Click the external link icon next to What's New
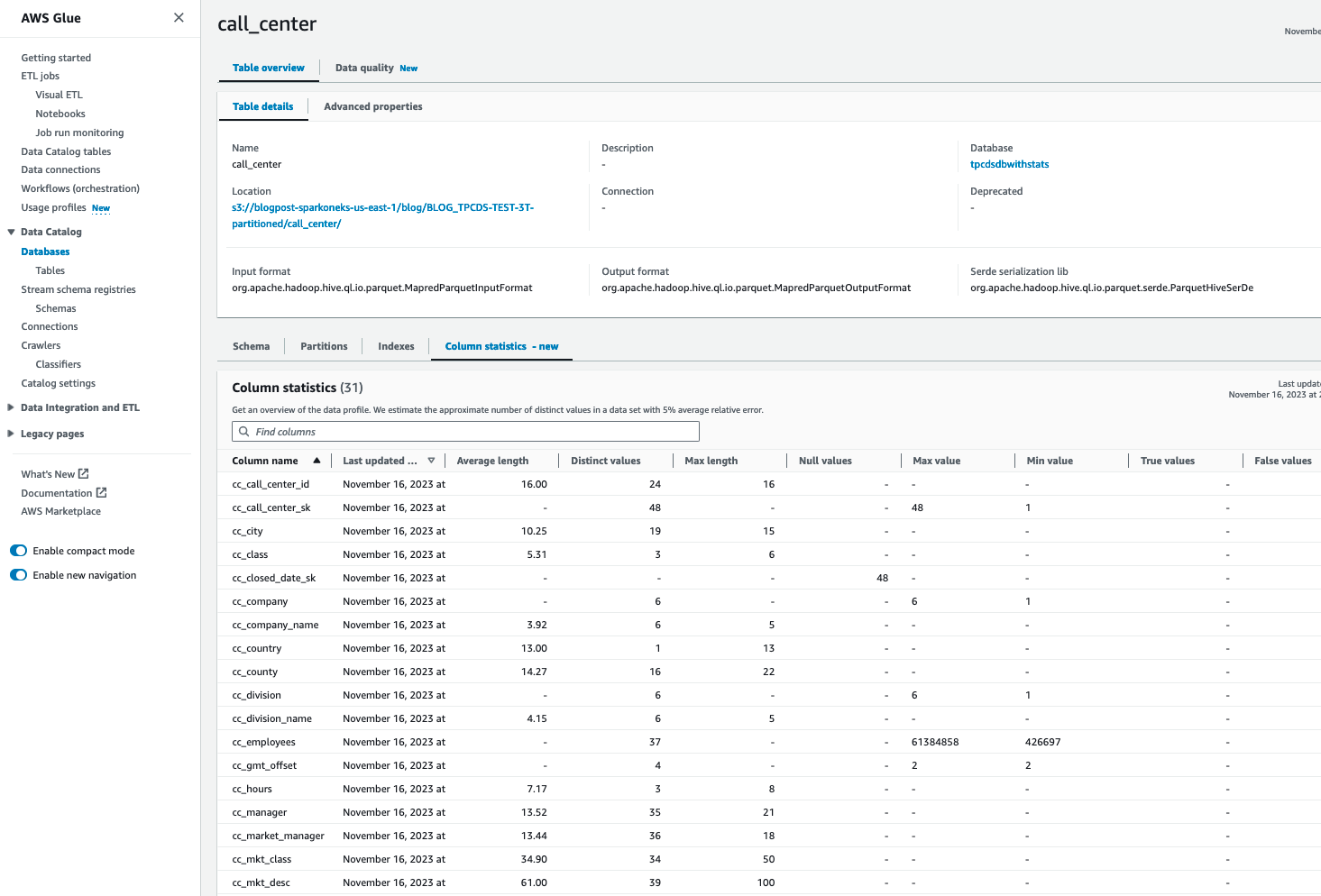This screenshot has height=896, width=1321. click(x=84, y=473)
